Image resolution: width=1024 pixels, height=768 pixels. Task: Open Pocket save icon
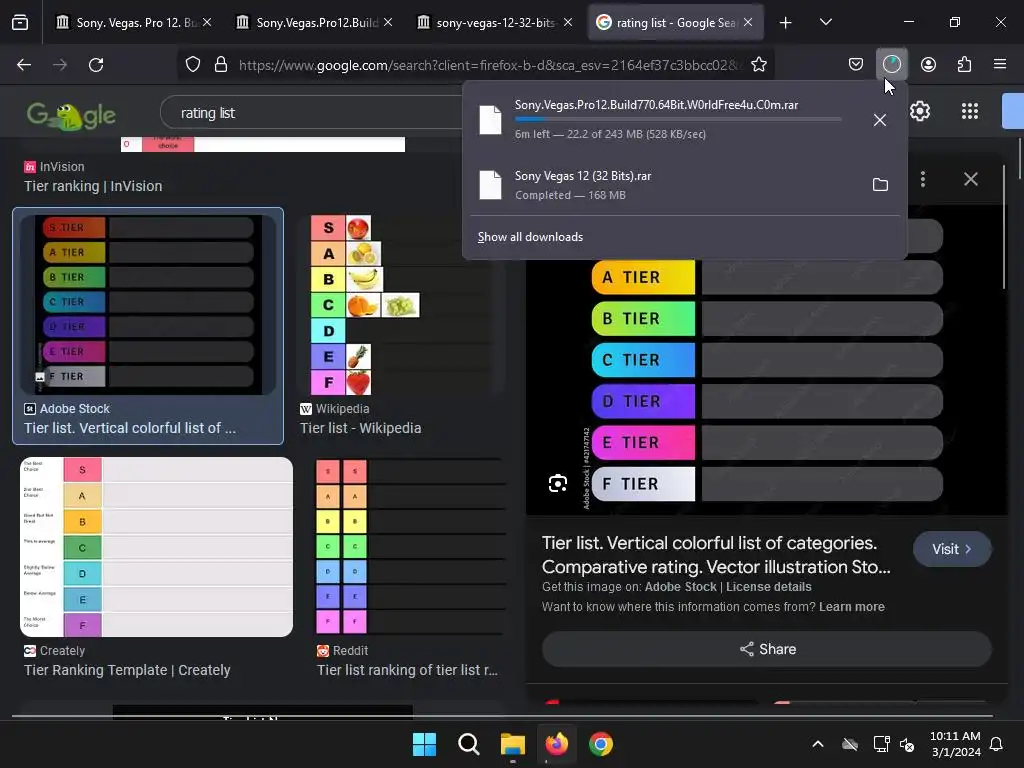856,65
